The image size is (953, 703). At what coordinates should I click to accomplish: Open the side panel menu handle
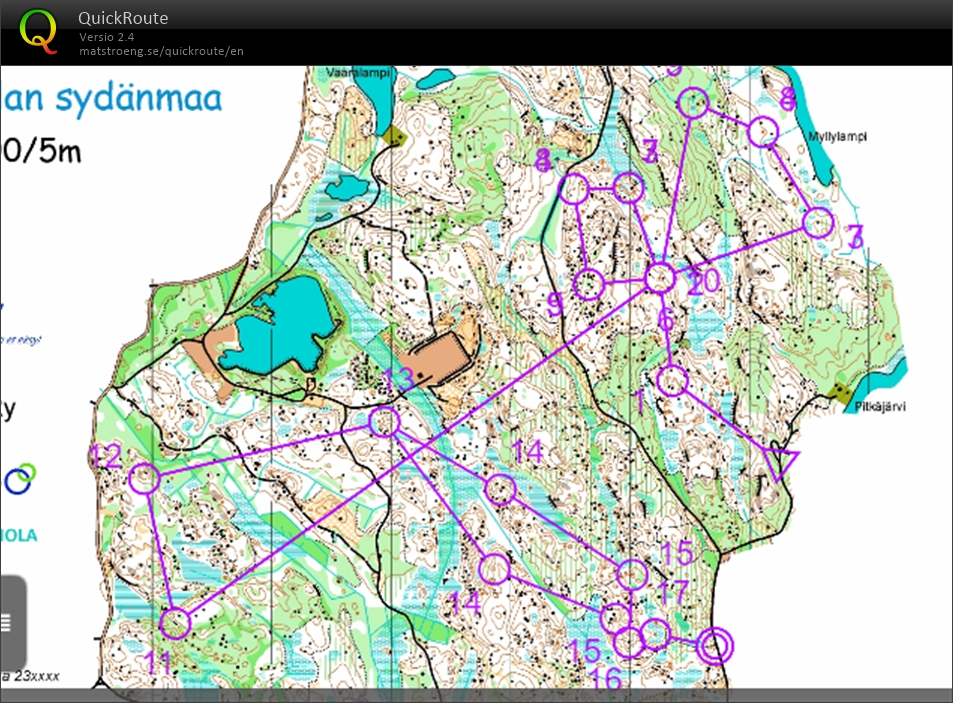(x=6, y=622)
